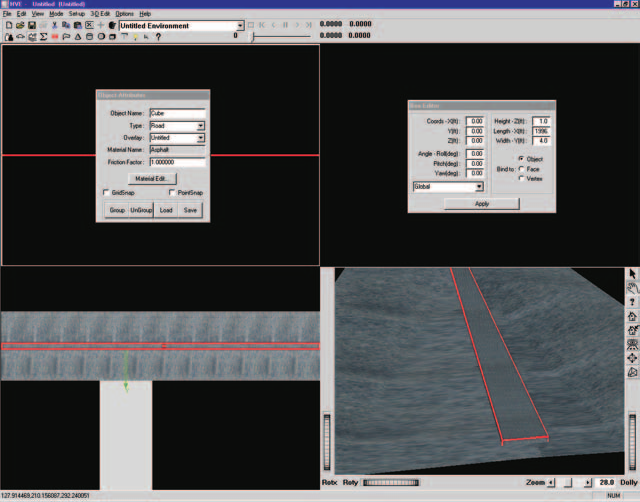
Task: Click the Sigma summation toolbar icon
Action: tap(43, 37)
